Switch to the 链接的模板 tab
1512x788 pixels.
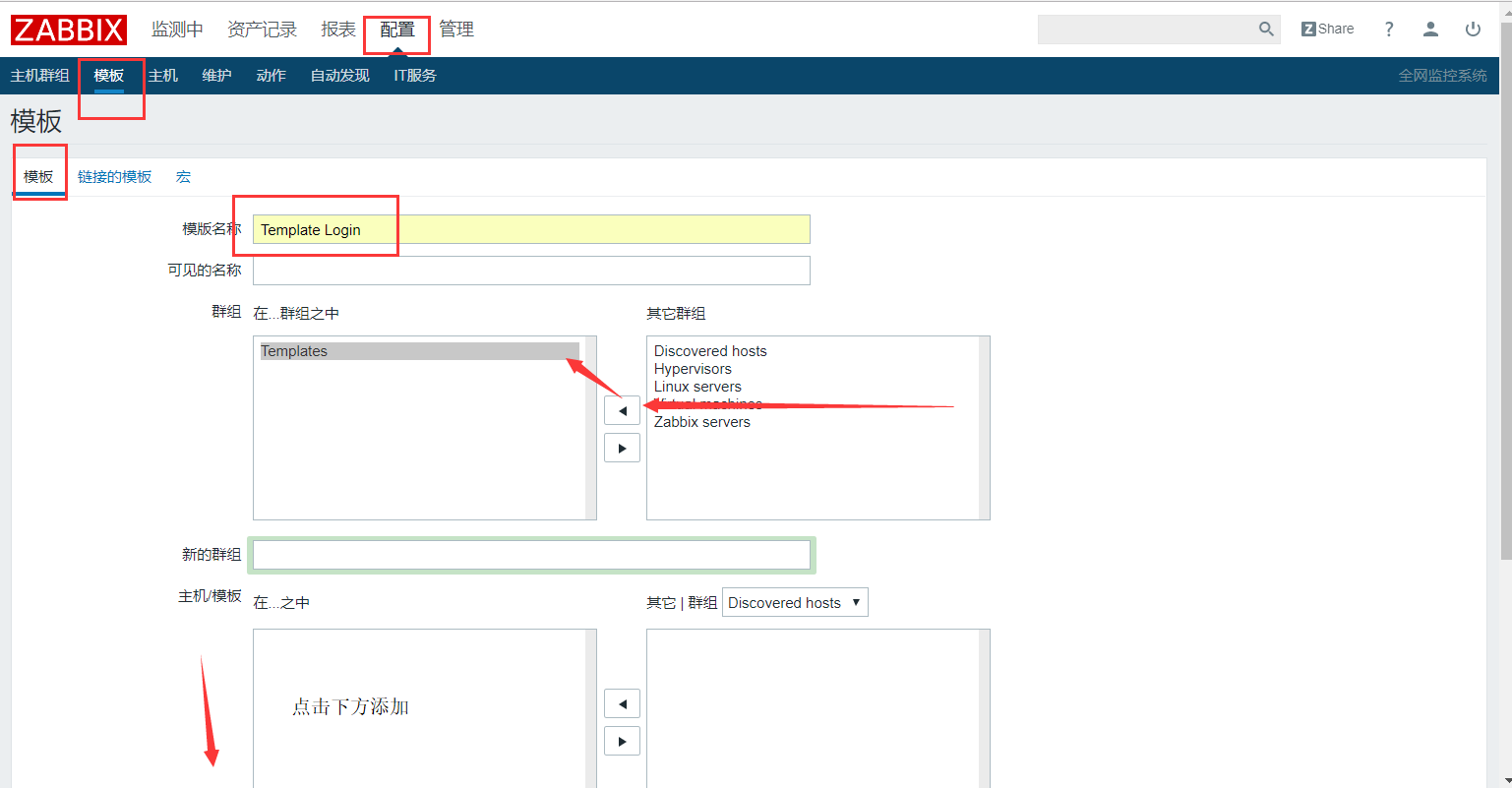115,177
